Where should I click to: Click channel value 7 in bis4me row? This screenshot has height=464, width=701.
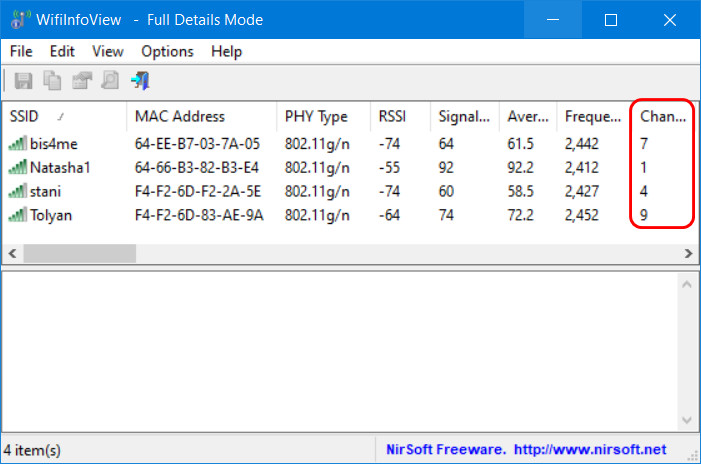tap(644, 143)
